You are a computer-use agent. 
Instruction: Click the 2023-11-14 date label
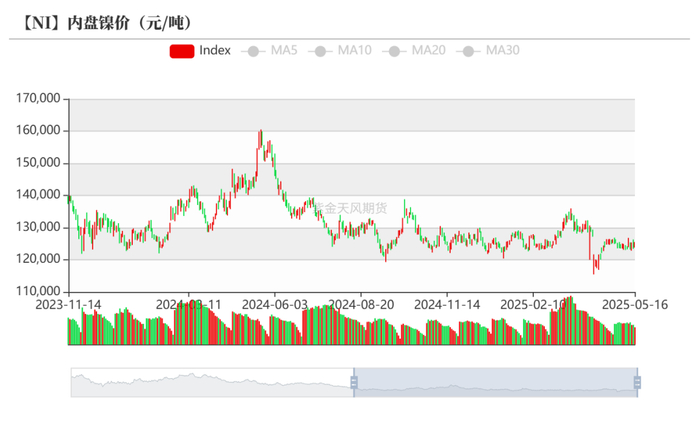68,305
